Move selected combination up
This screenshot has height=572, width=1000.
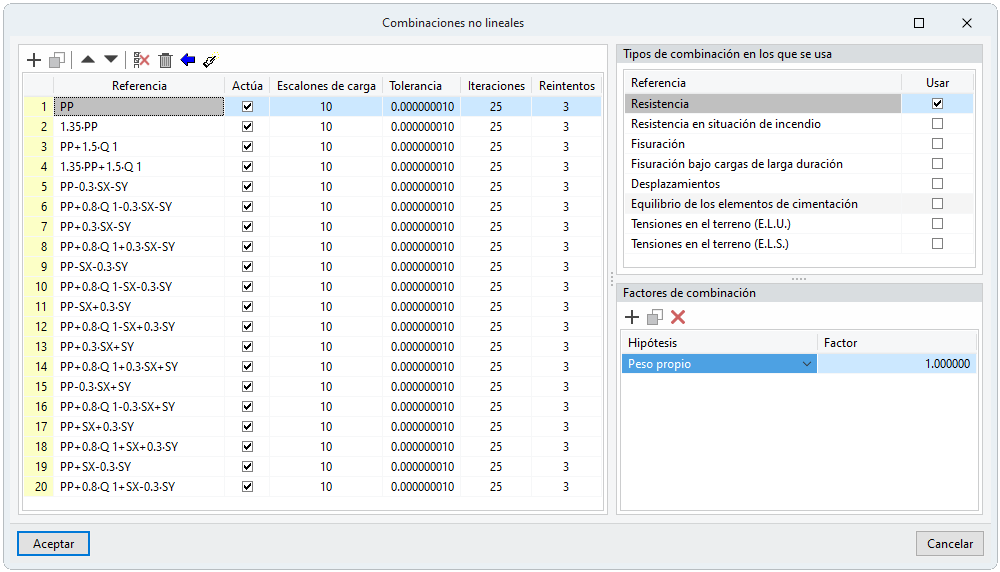click(88, 60)
